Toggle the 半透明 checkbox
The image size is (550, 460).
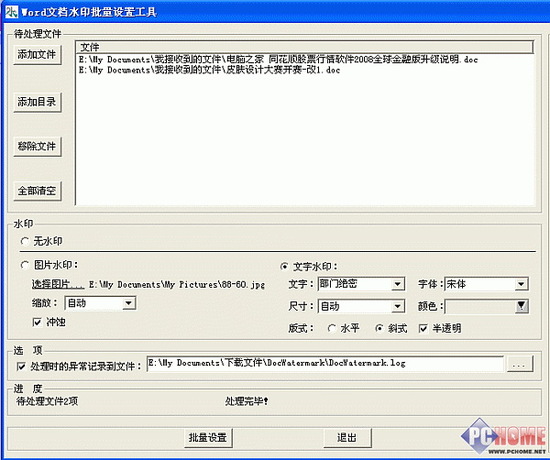423,328
